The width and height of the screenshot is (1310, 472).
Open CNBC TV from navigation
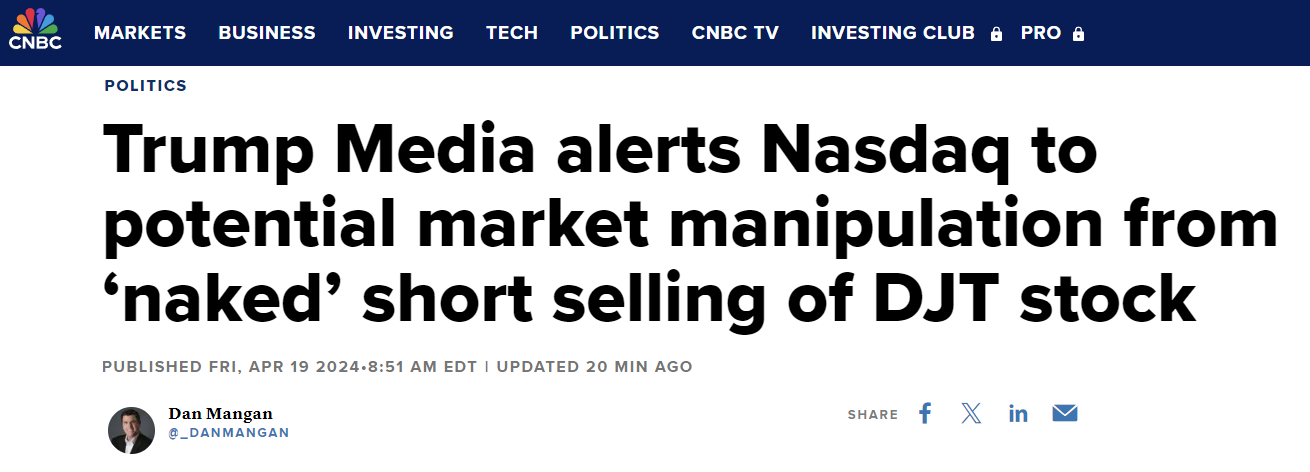(x=735, y=33)
